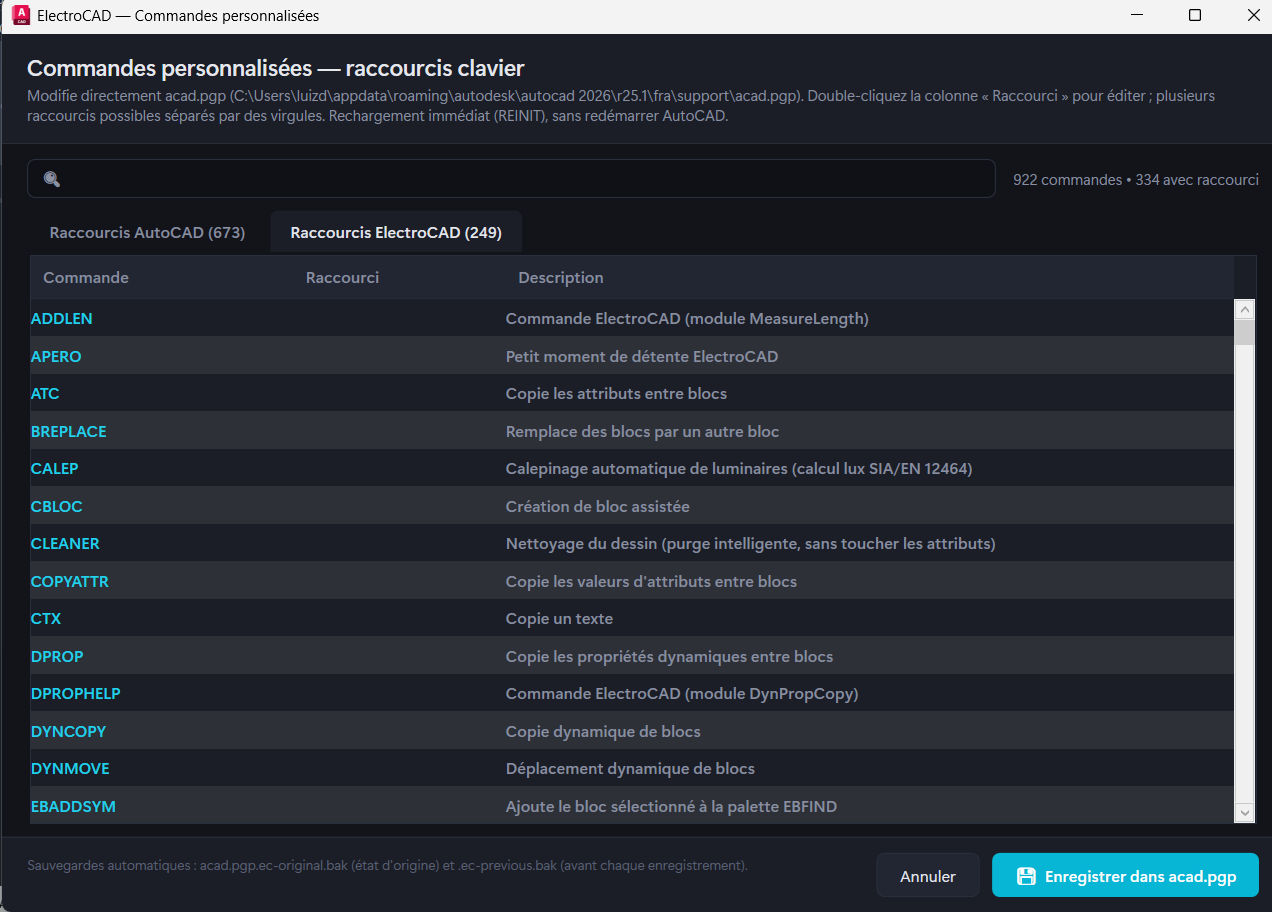
Task: Click the save disk icon on Enregistrer button
Action: click(1026, 876)
